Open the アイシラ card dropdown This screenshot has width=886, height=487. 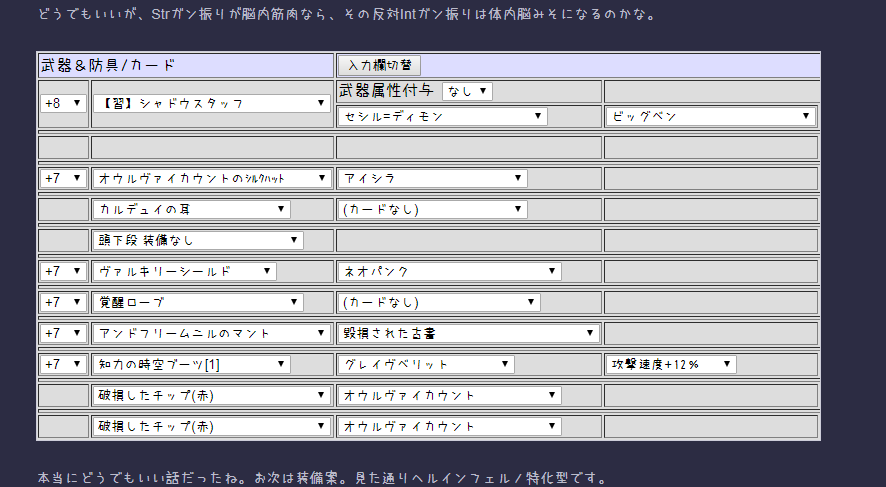[x=433, y=179]
